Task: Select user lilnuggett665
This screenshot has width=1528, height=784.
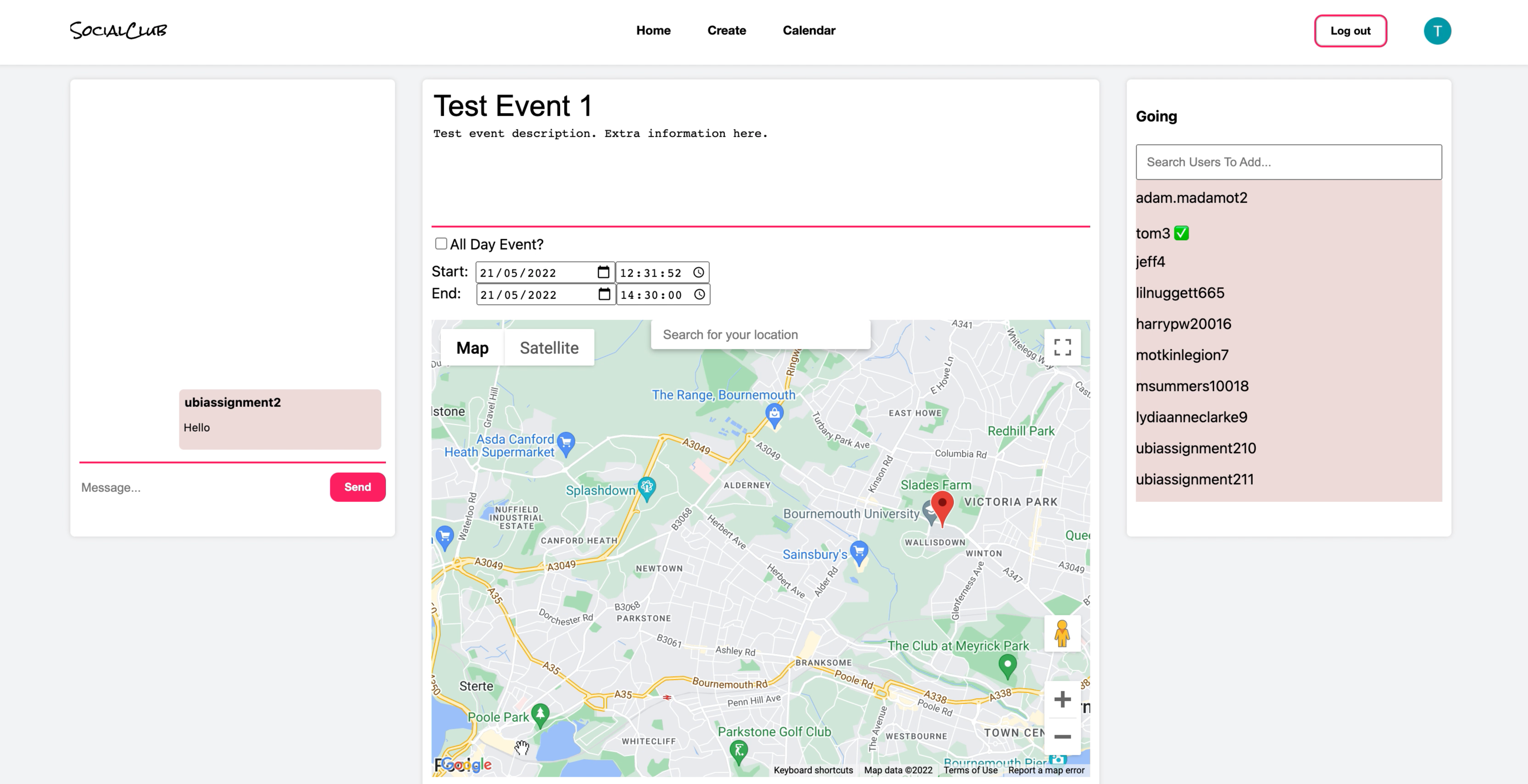Action: coord(1180,293)
